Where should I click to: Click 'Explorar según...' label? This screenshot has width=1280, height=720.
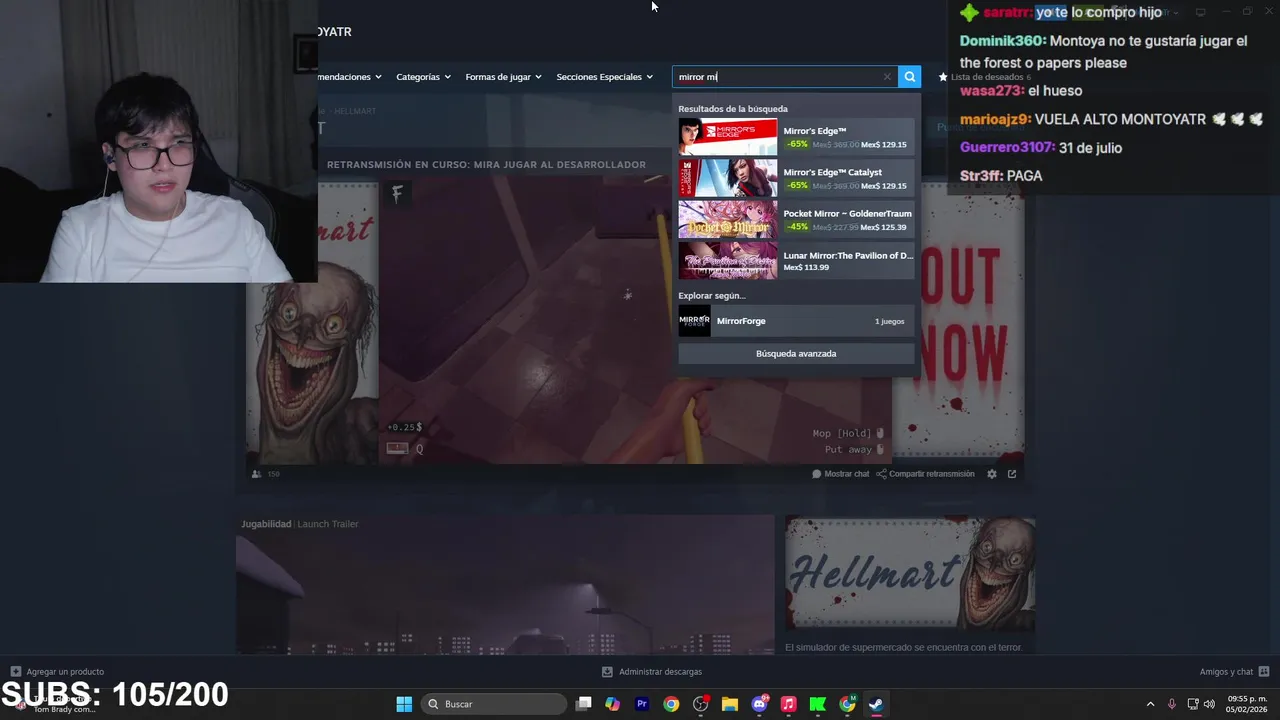[x=712, y=296]
